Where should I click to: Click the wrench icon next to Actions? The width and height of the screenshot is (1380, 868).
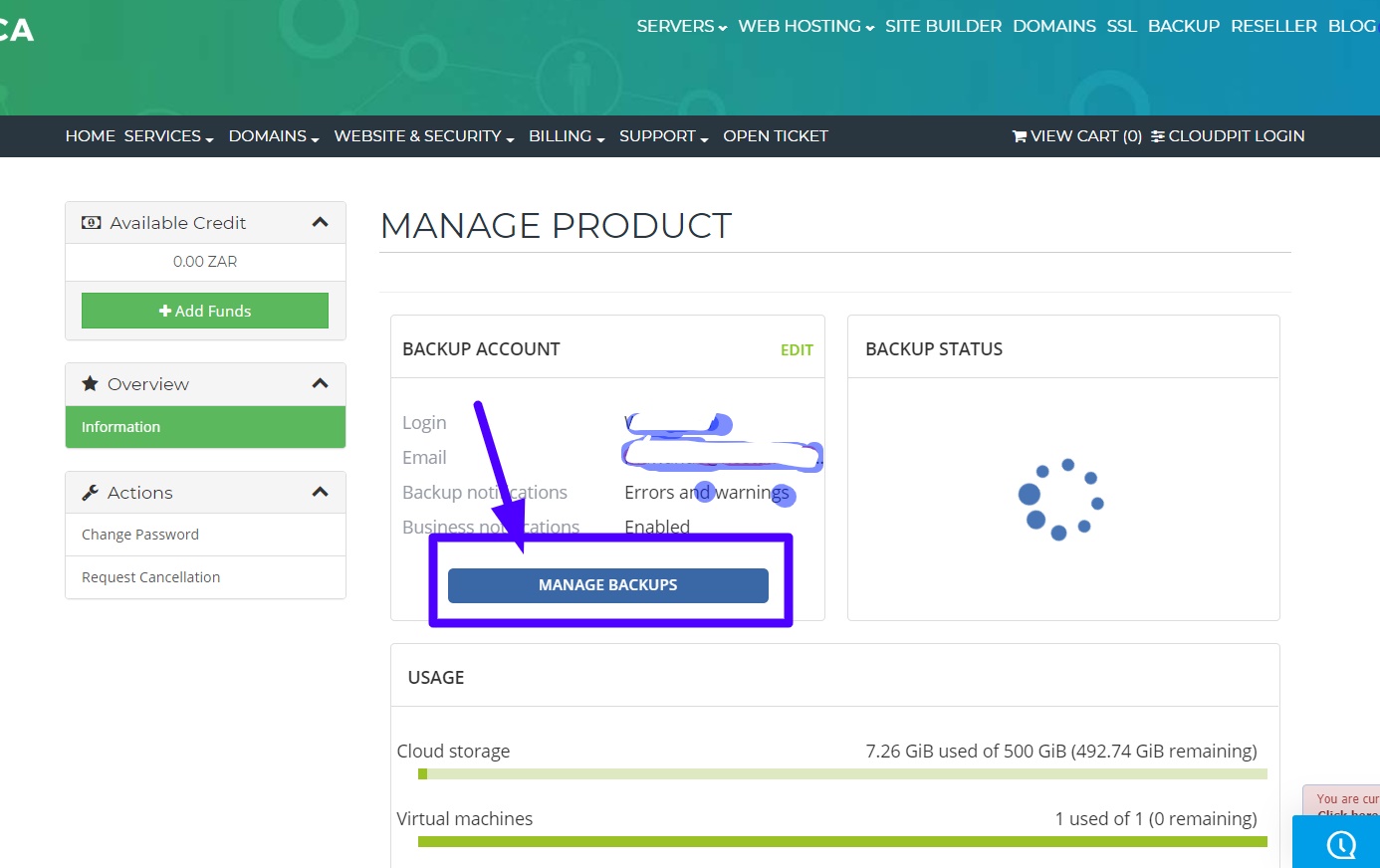pos(90,493)
